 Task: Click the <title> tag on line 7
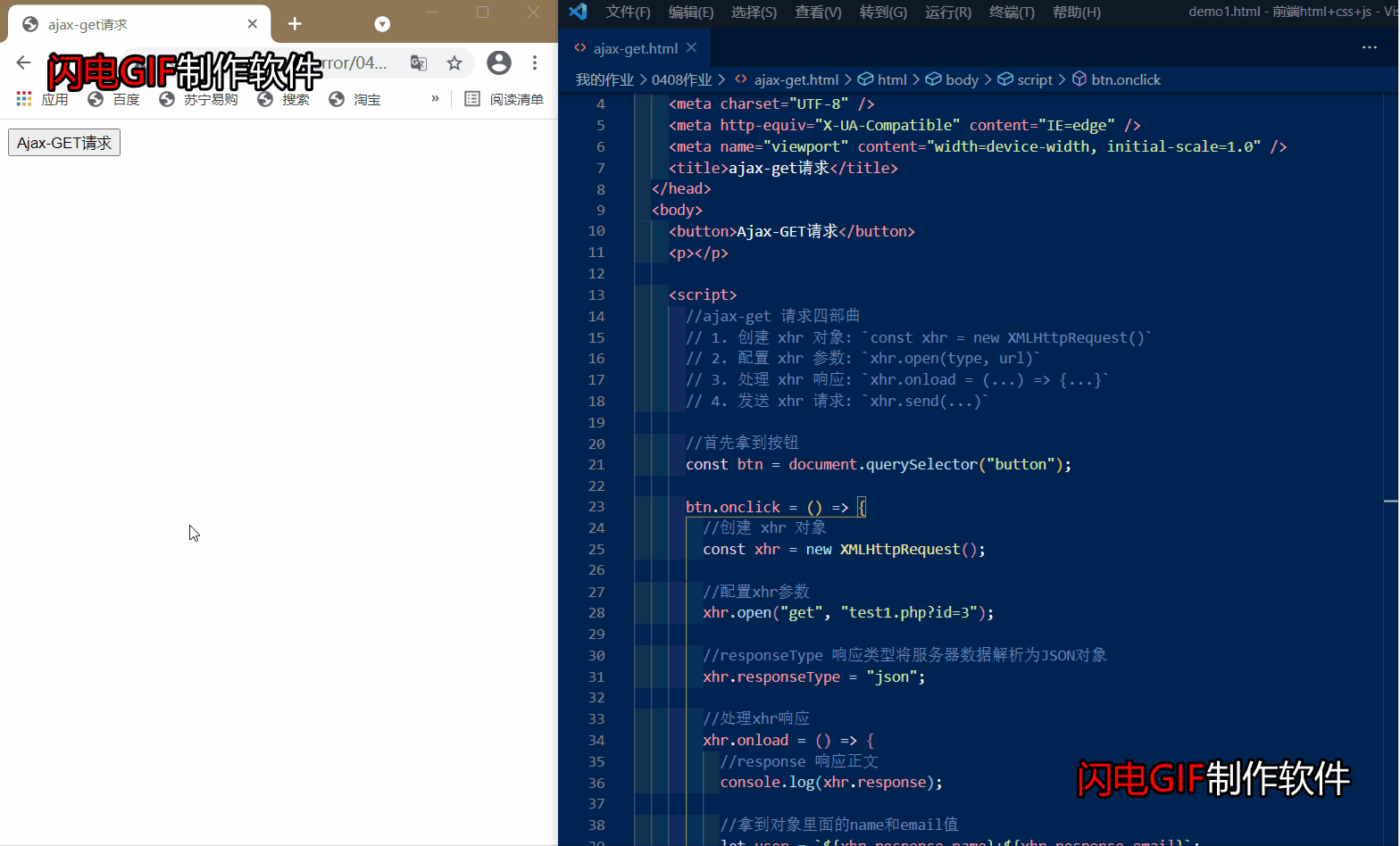pos(699,168)
